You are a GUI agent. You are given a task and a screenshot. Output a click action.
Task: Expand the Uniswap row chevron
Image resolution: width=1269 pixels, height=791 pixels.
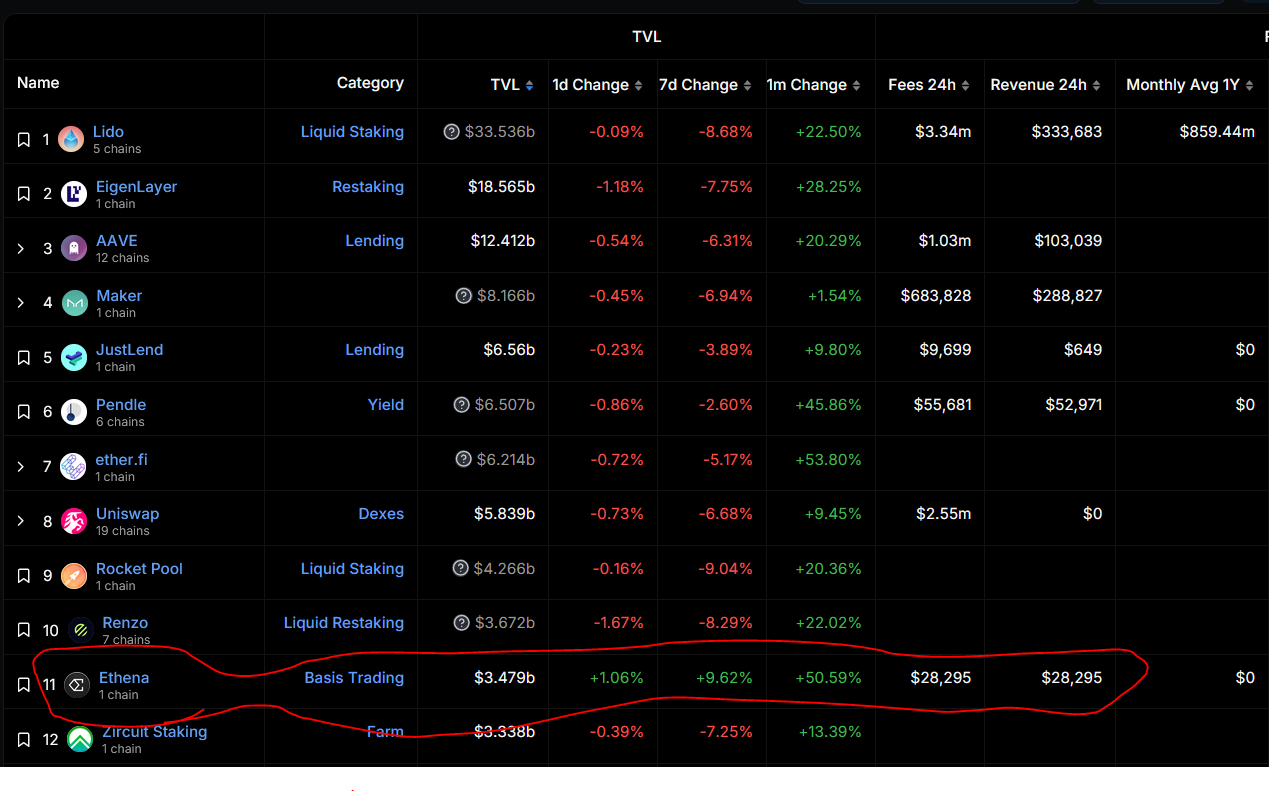click(21, 521)
